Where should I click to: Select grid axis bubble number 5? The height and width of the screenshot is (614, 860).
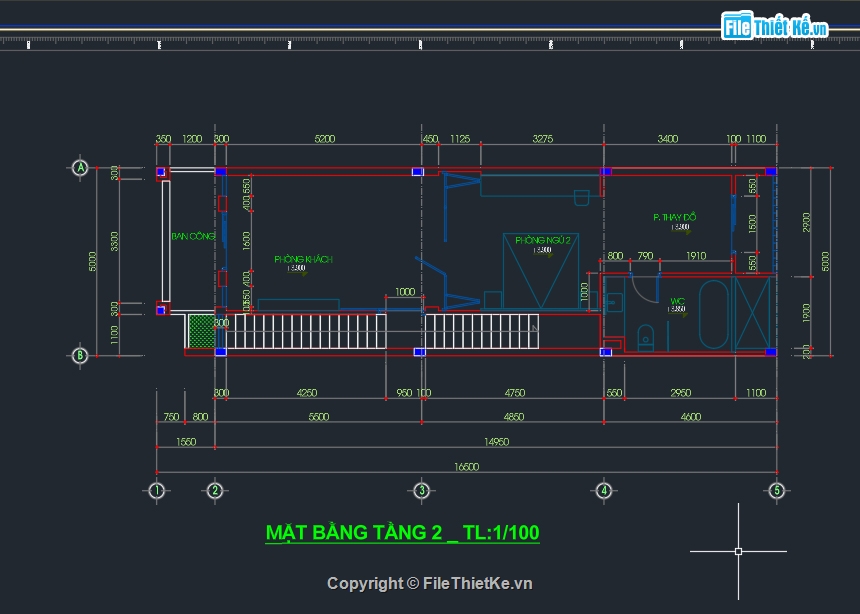point(776,490)
